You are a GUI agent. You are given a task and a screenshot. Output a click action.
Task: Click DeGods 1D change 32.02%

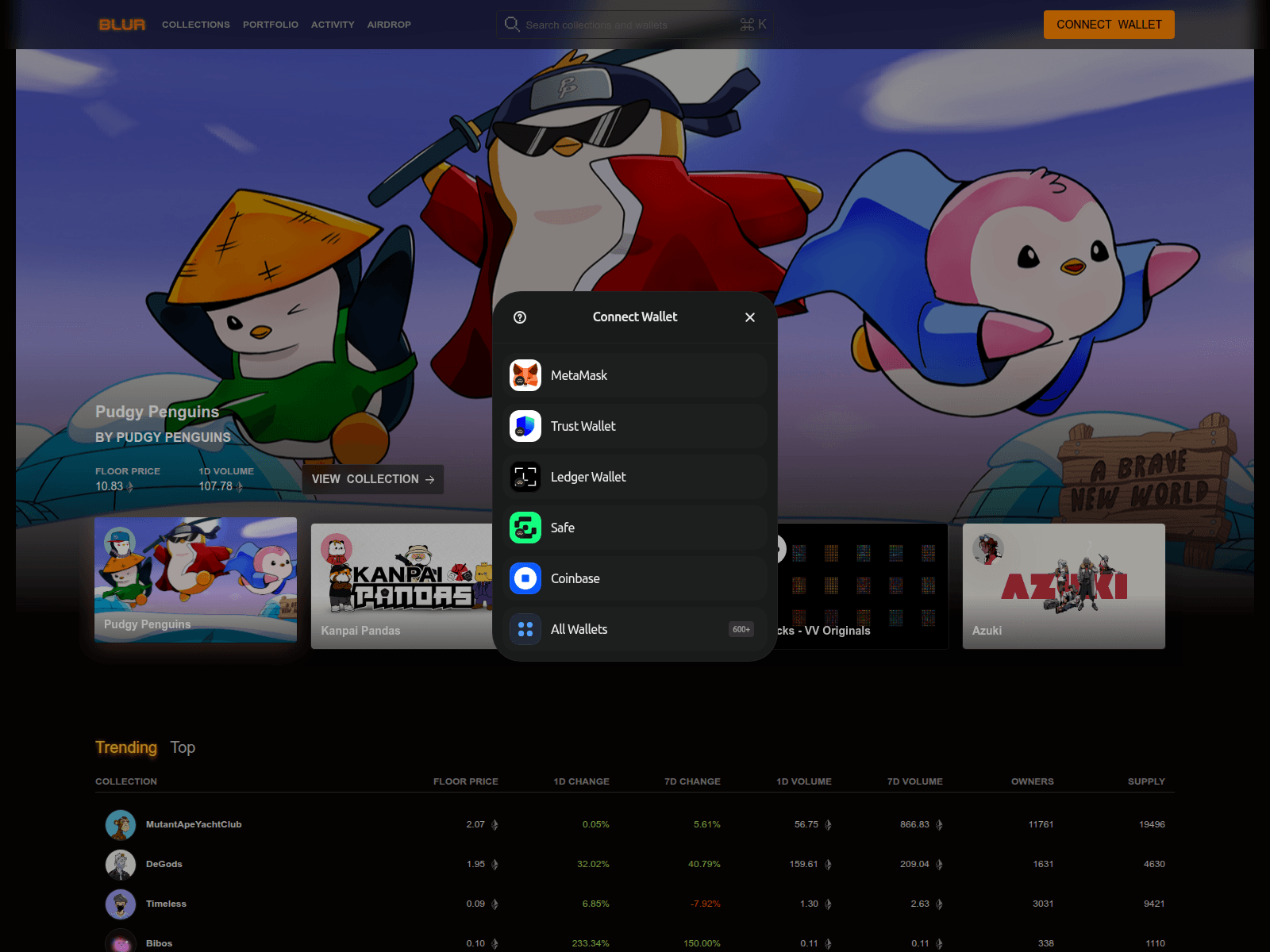(593, 865)
